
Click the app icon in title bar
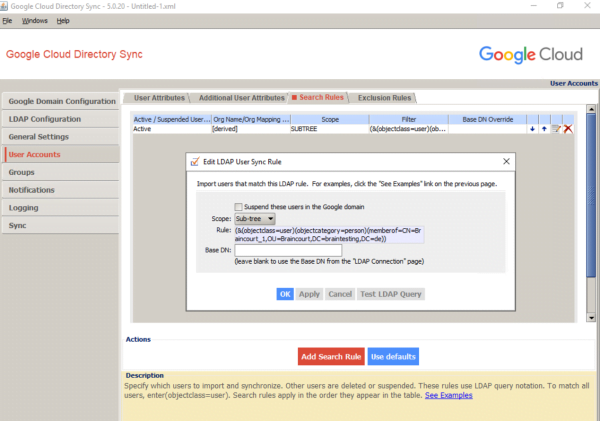[x=3, y=6]
